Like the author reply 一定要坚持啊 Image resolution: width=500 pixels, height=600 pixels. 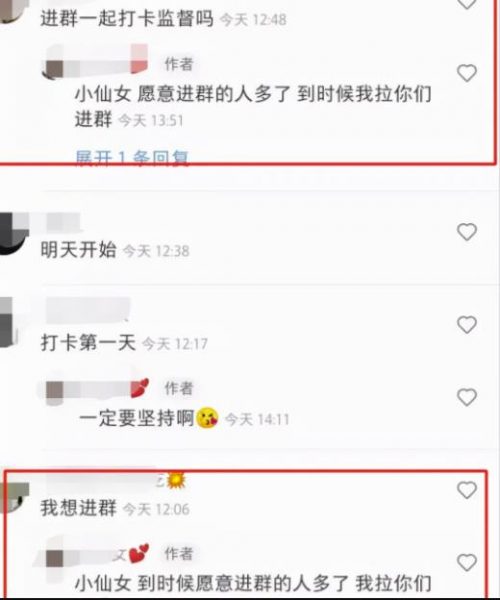(x=467, y=397)
